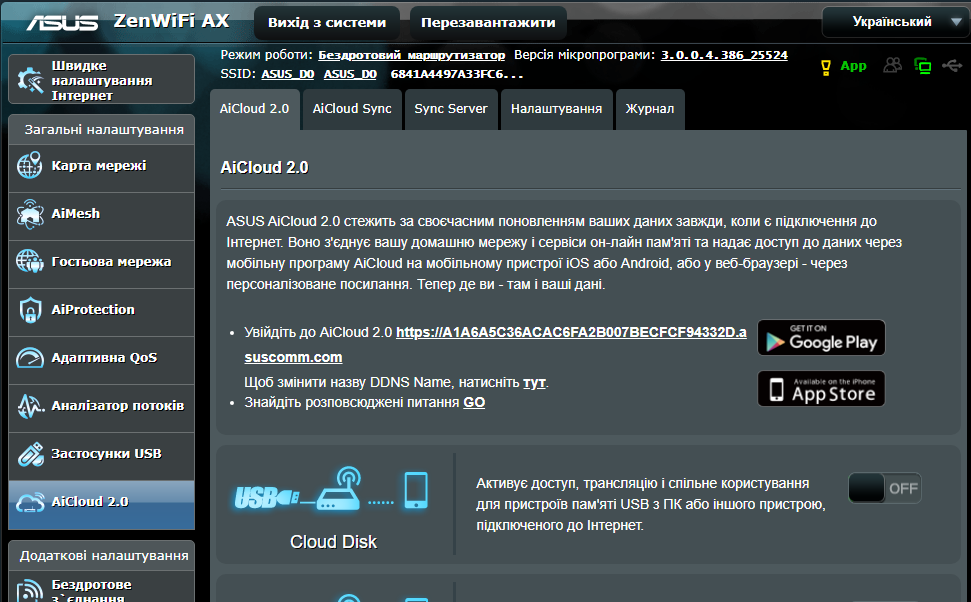Click the Перезавантажити button

488,23
